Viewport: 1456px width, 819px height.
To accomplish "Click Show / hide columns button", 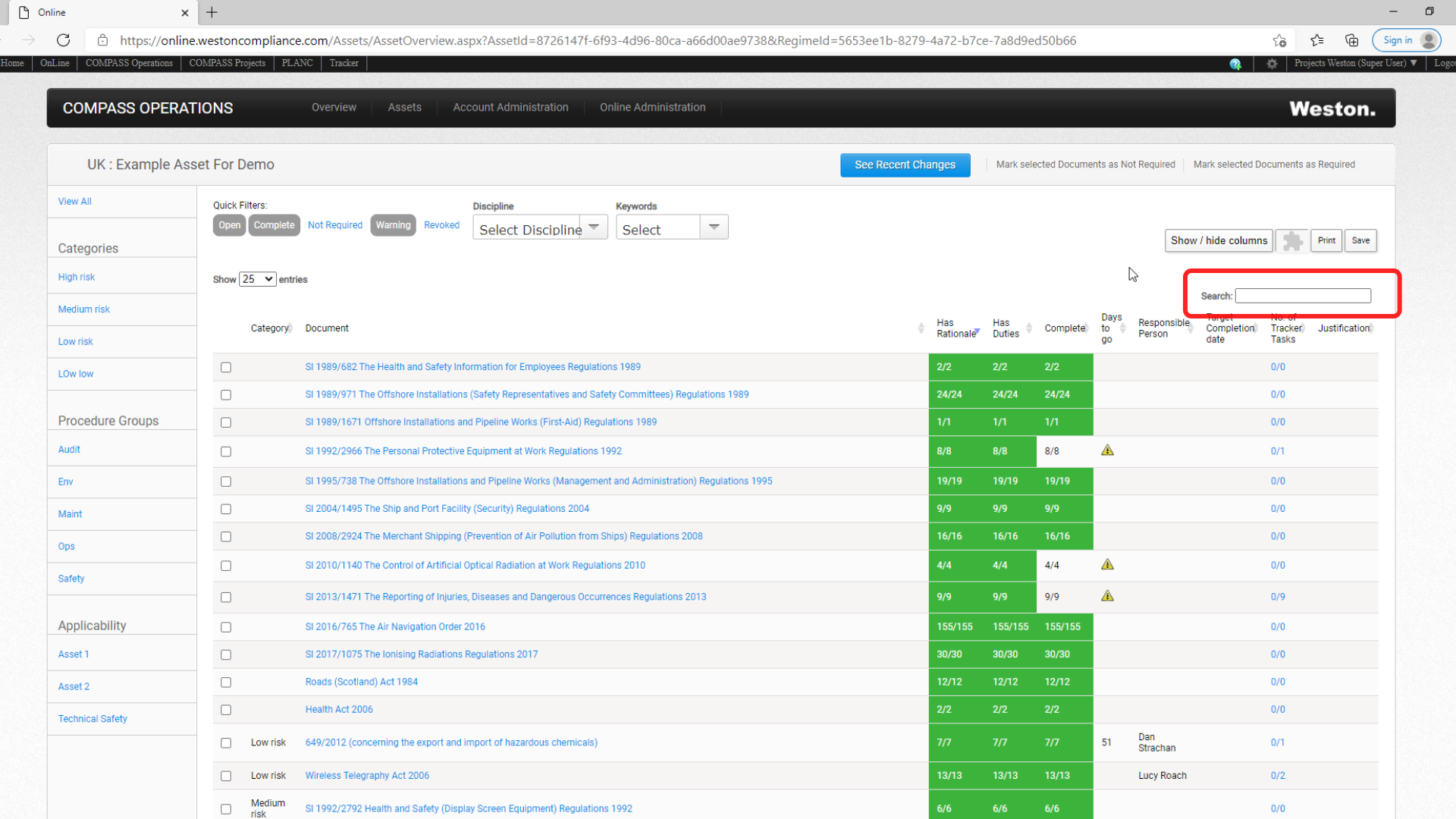I will [1219, 241].
